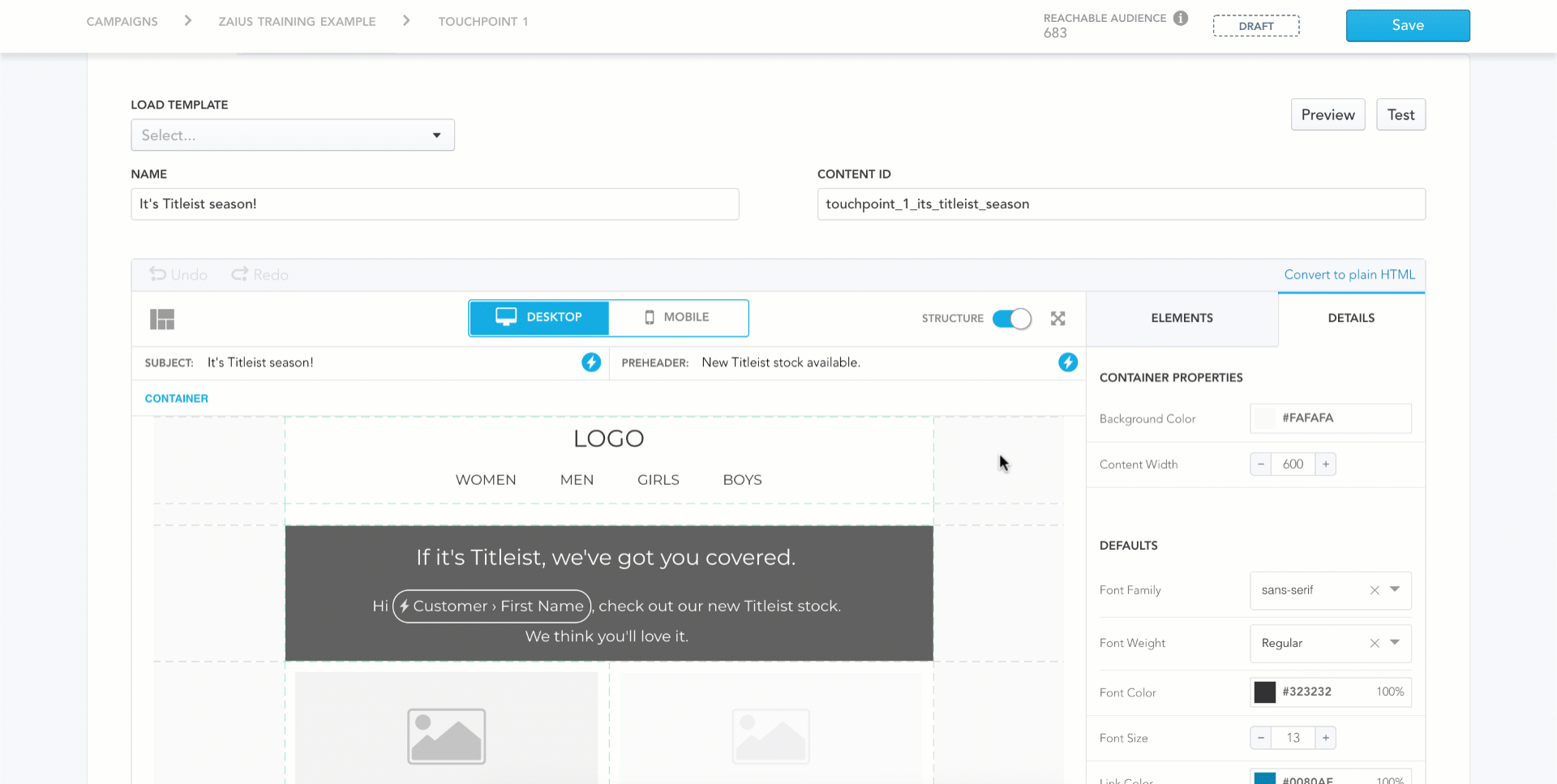
Task: Click the Preview button
Action: [1328, 114]
